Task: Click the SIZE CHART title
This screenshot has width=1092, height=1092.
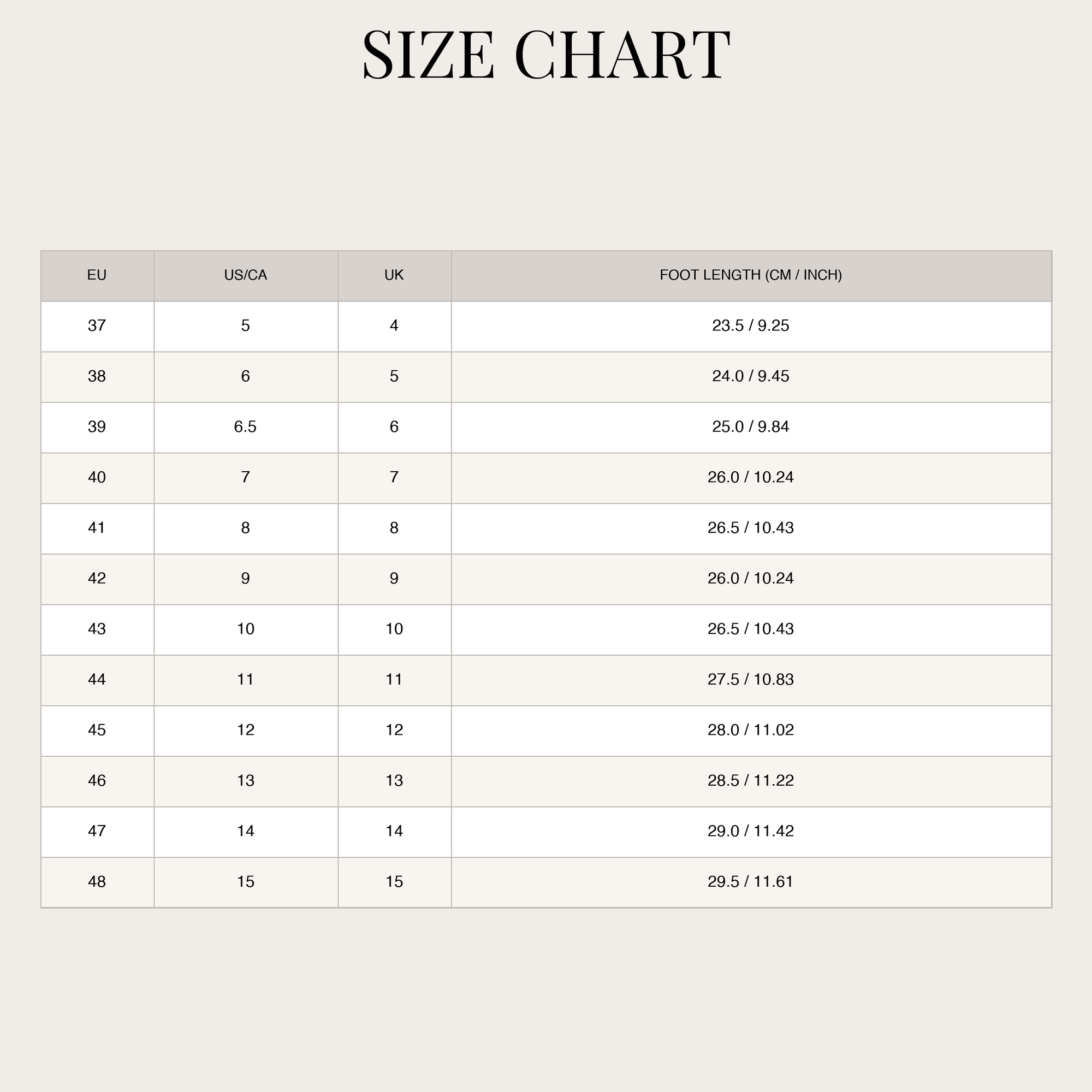Action: (x=546, y=54)
